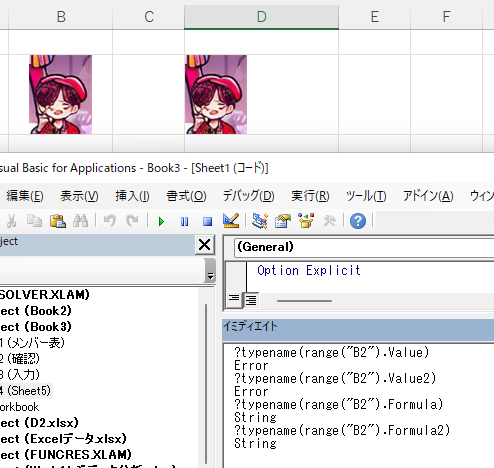Run macro with the green play icon

(161, 221)
